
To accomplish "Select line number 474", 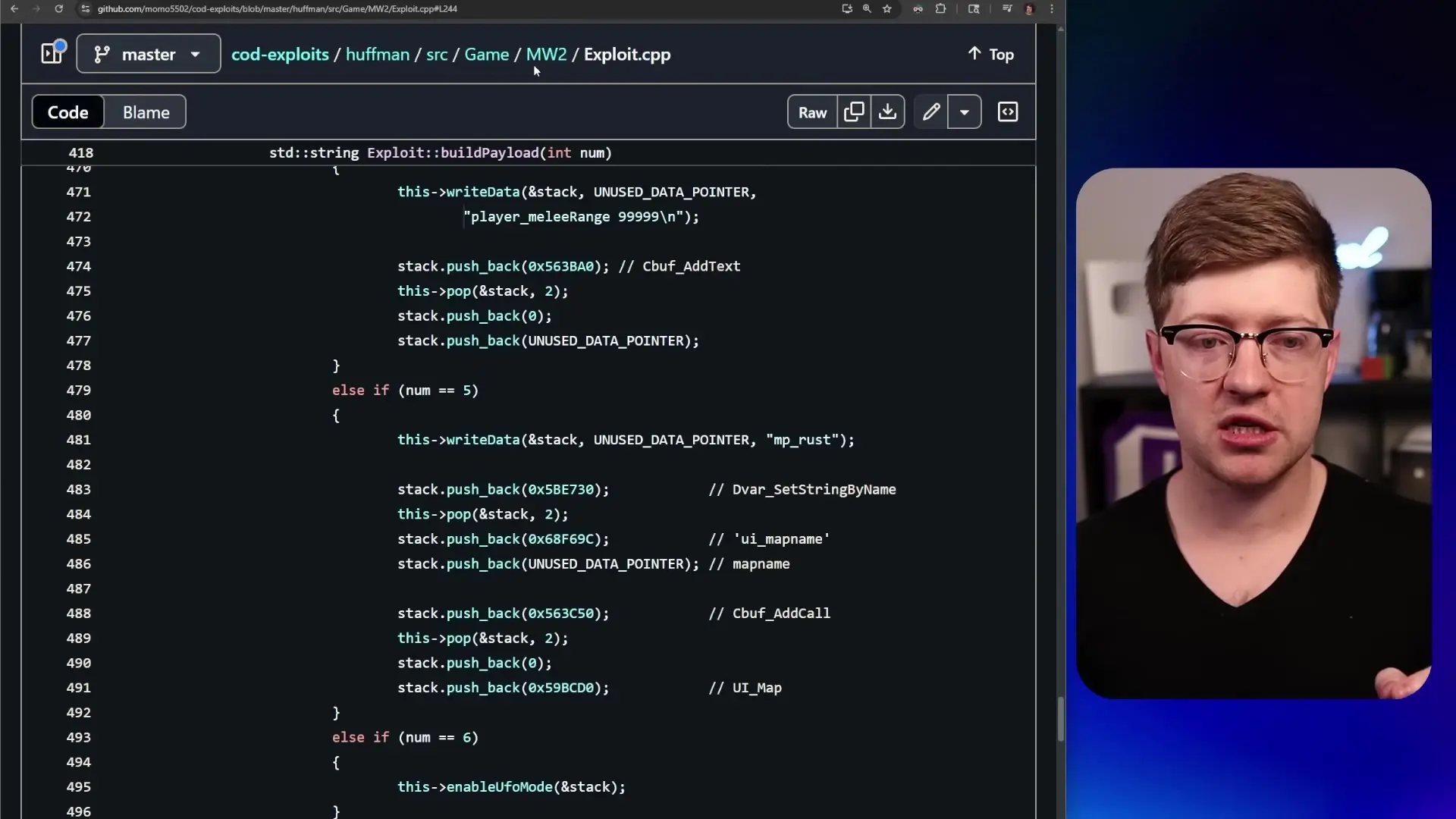I will [79, 266].
